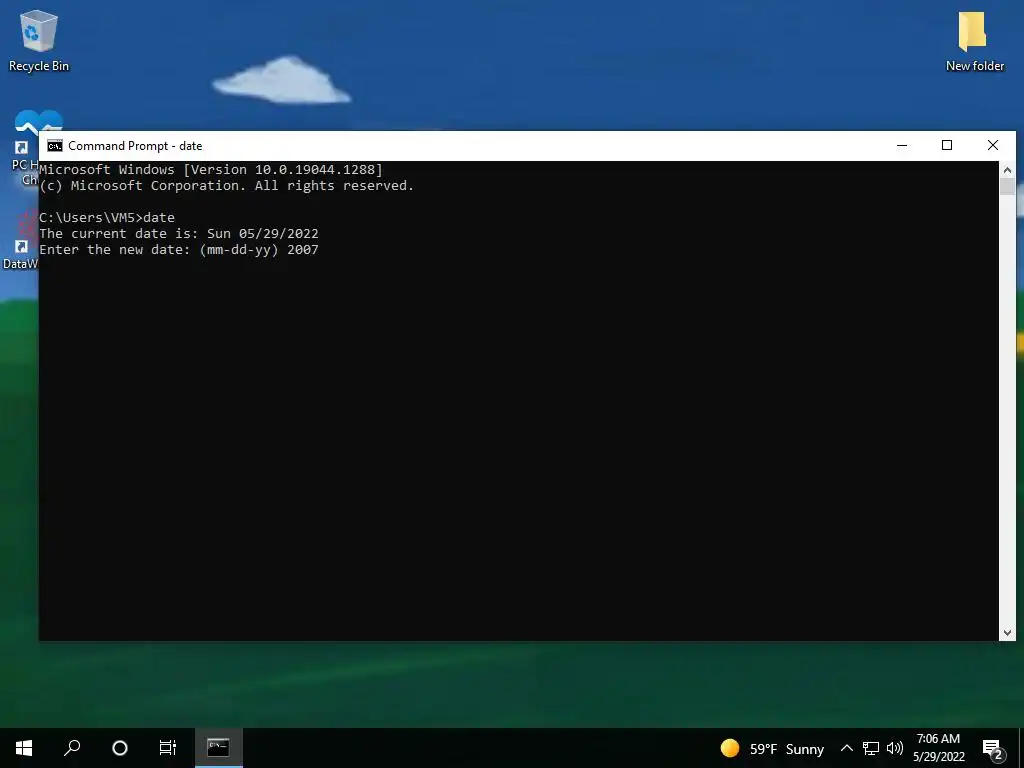The height and width of the screenshot is (768, 1024).
Task: Open Task View on taskbar
Action: [168, 748]
